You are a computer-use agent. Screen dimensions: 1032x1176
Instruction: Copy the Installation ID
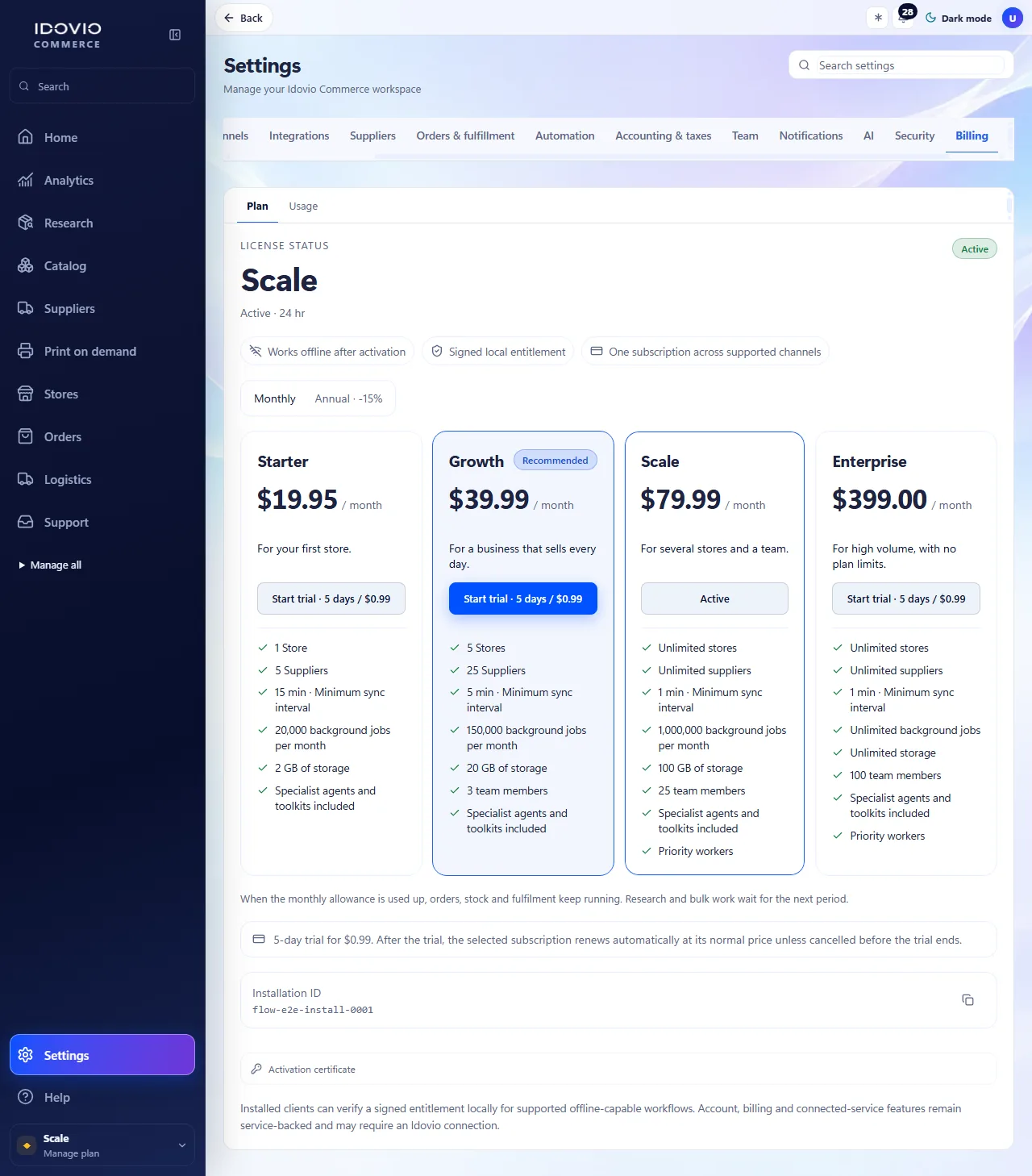coord(967,1000)
